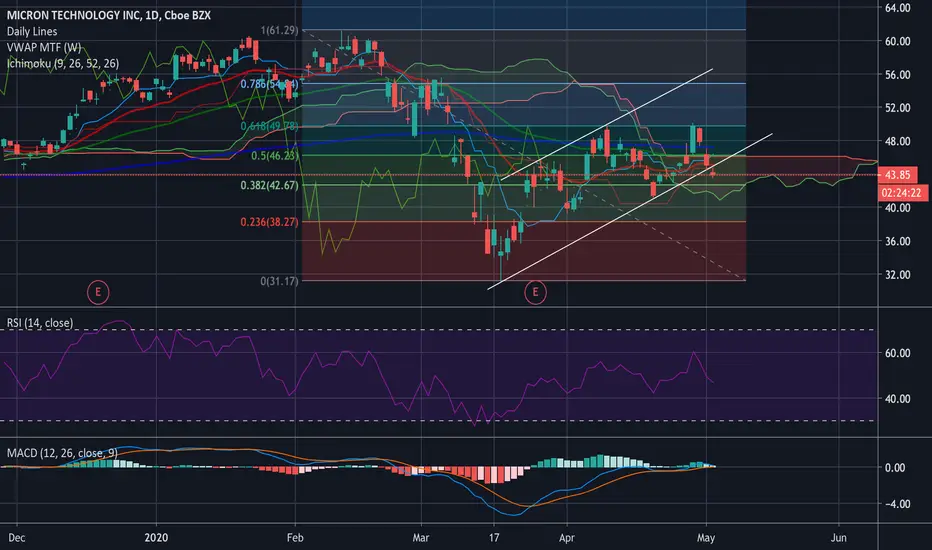The width and height of the screenshot is (932, 550).
Task: Click the 64.00 price axis label
Action: (898, 8)
